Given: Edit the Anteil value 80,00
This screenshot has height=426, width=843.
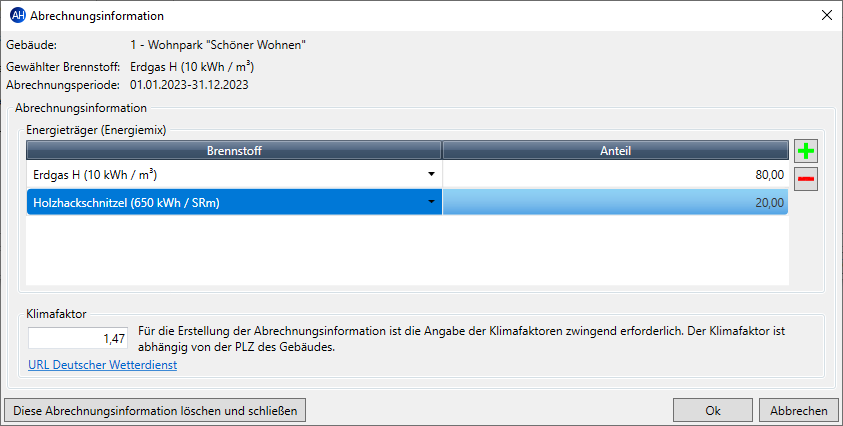Looking at the screenshot, I should (x=615, y=174).
